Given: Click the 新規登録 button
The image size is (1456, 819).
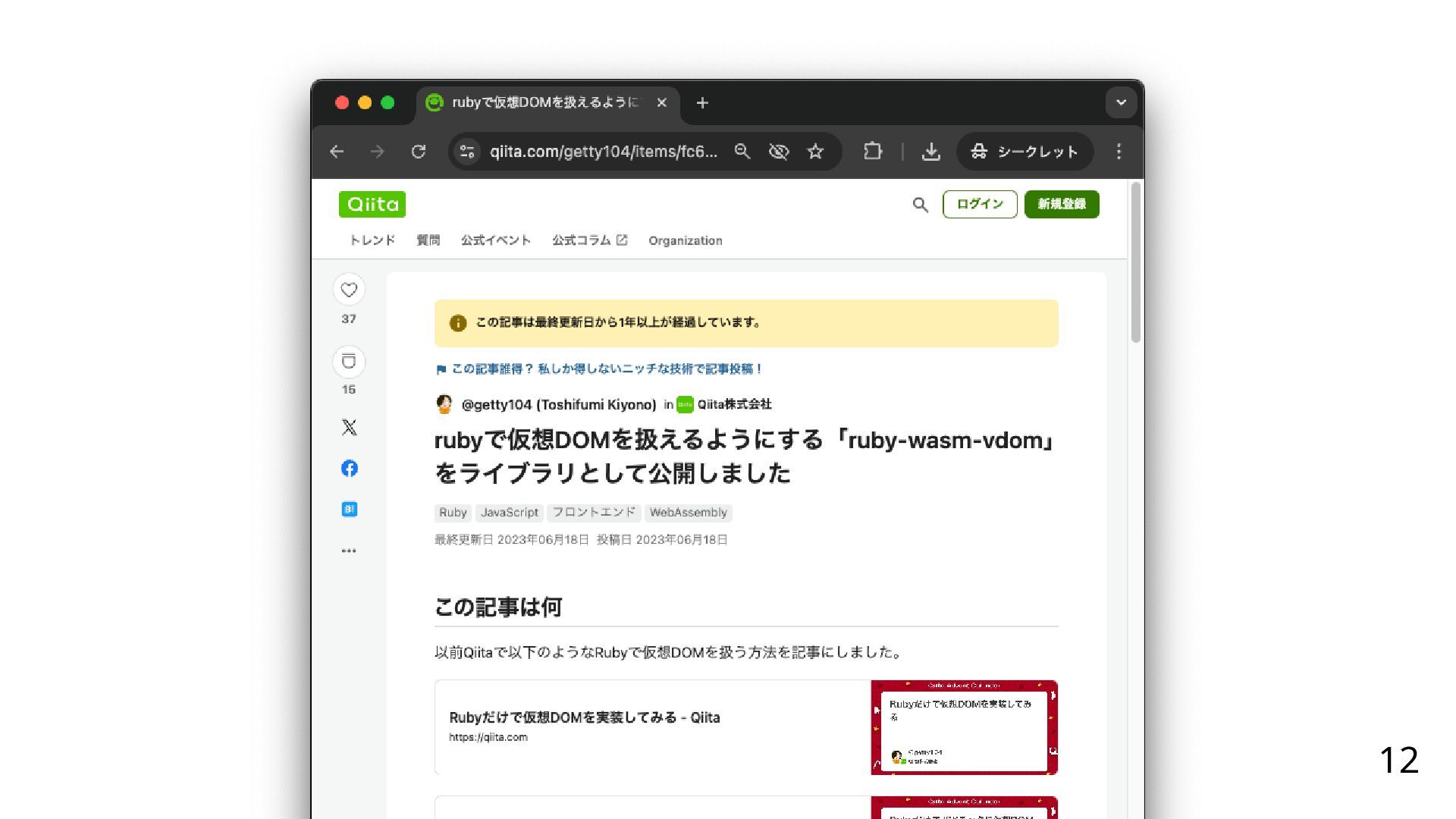Looking at the screenshot, I should (1061, 205).
